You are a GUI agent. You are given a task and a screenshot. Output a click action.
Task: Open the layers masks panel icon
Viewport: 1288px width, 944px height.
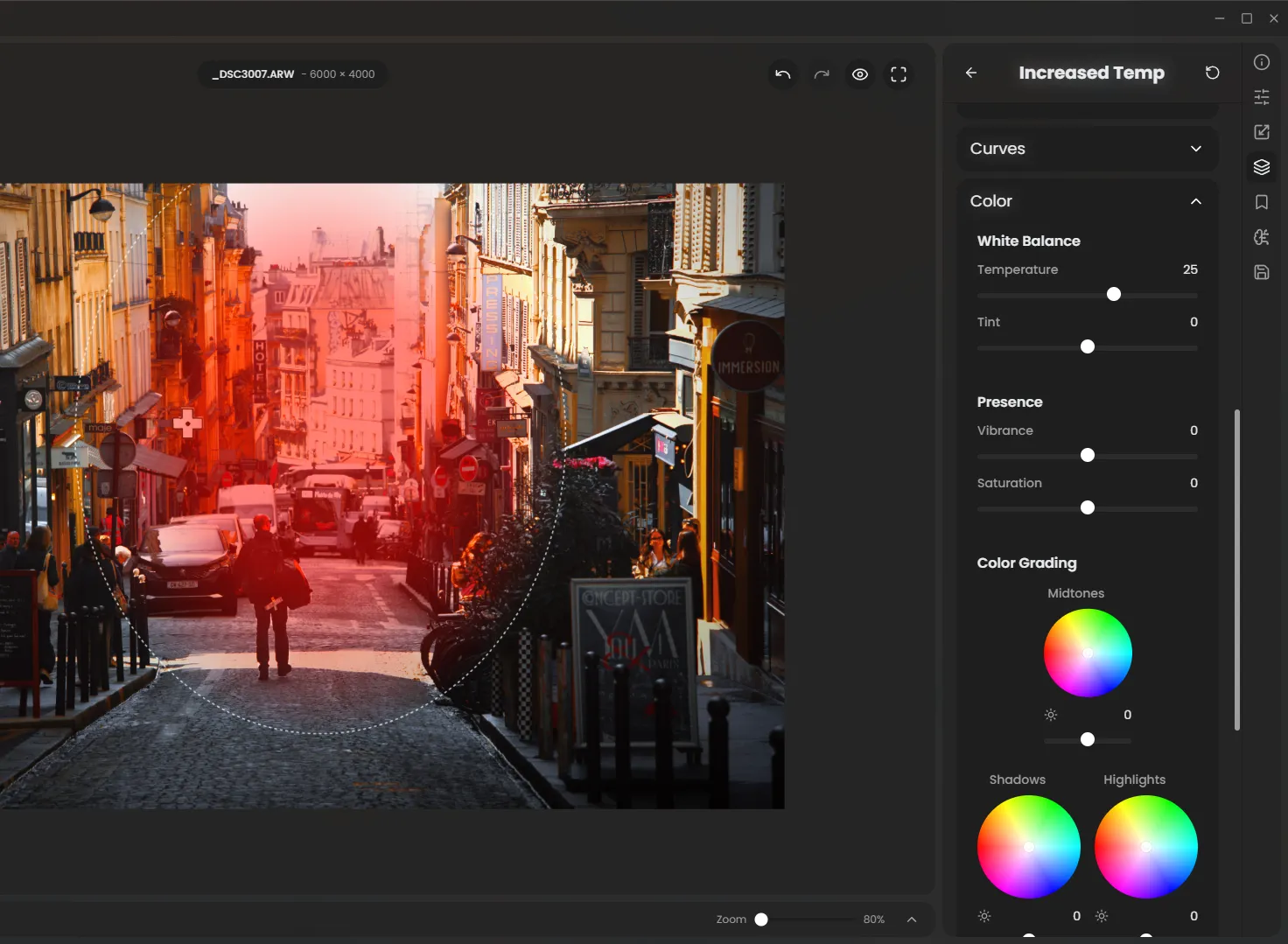[x=1261, y=167]
